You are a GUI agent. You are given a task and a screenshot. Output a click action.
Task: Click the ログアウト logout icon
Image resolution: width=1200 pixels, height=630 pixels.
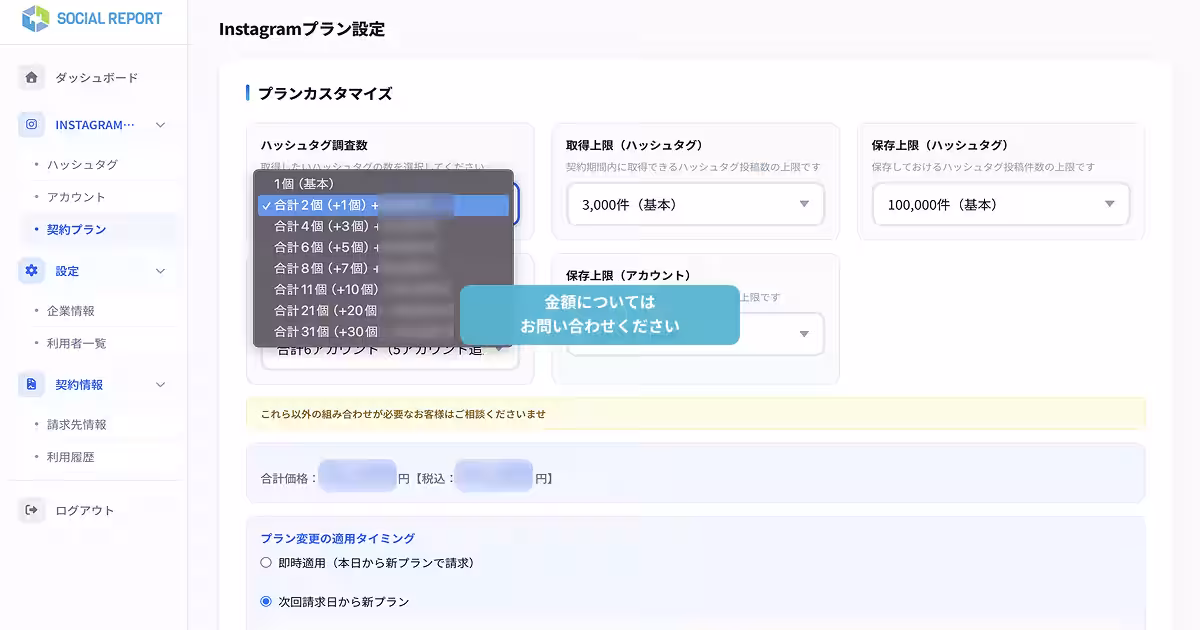click(31, 510)
